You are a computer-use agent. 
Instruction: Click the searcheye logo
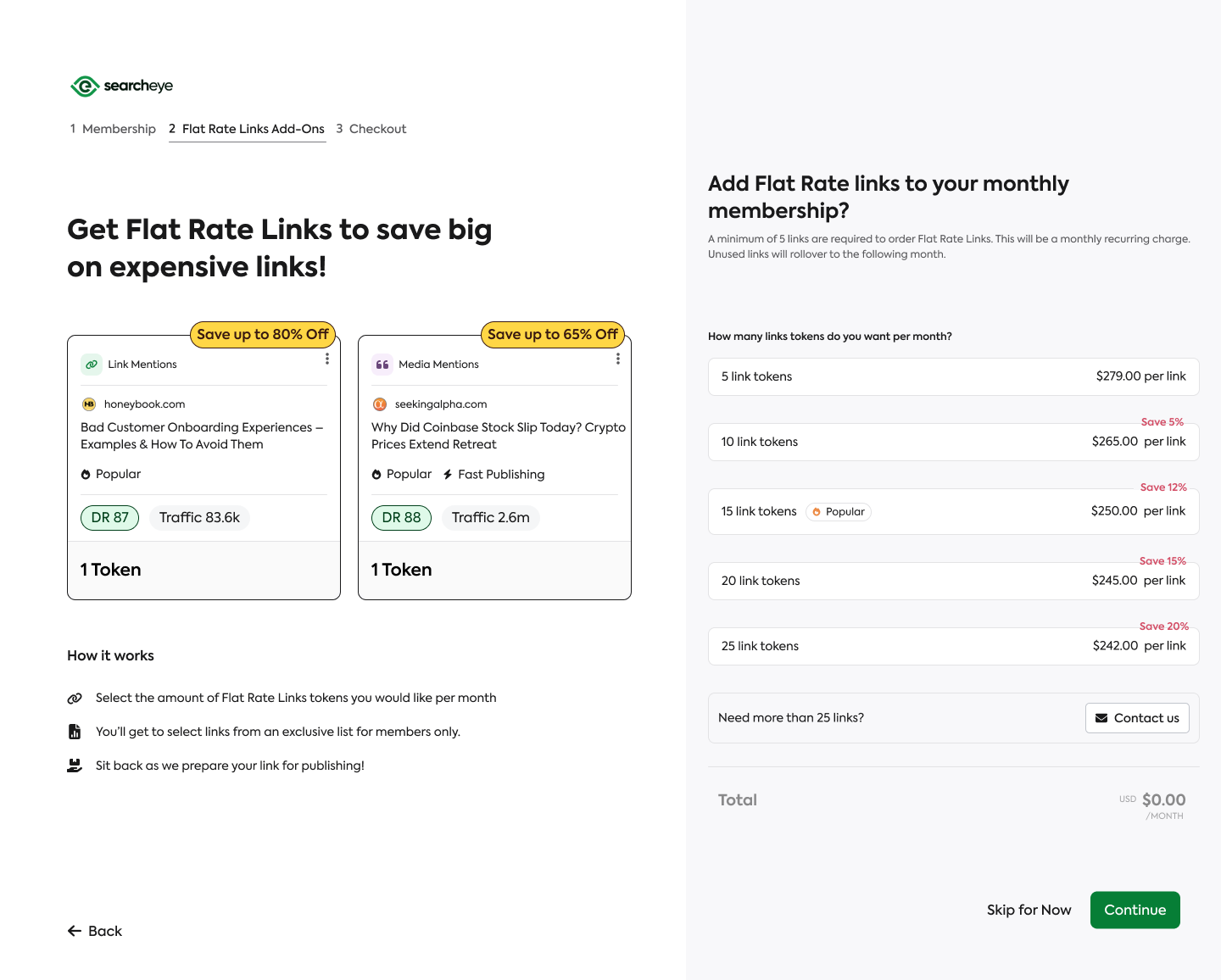[x=122, y=86]
